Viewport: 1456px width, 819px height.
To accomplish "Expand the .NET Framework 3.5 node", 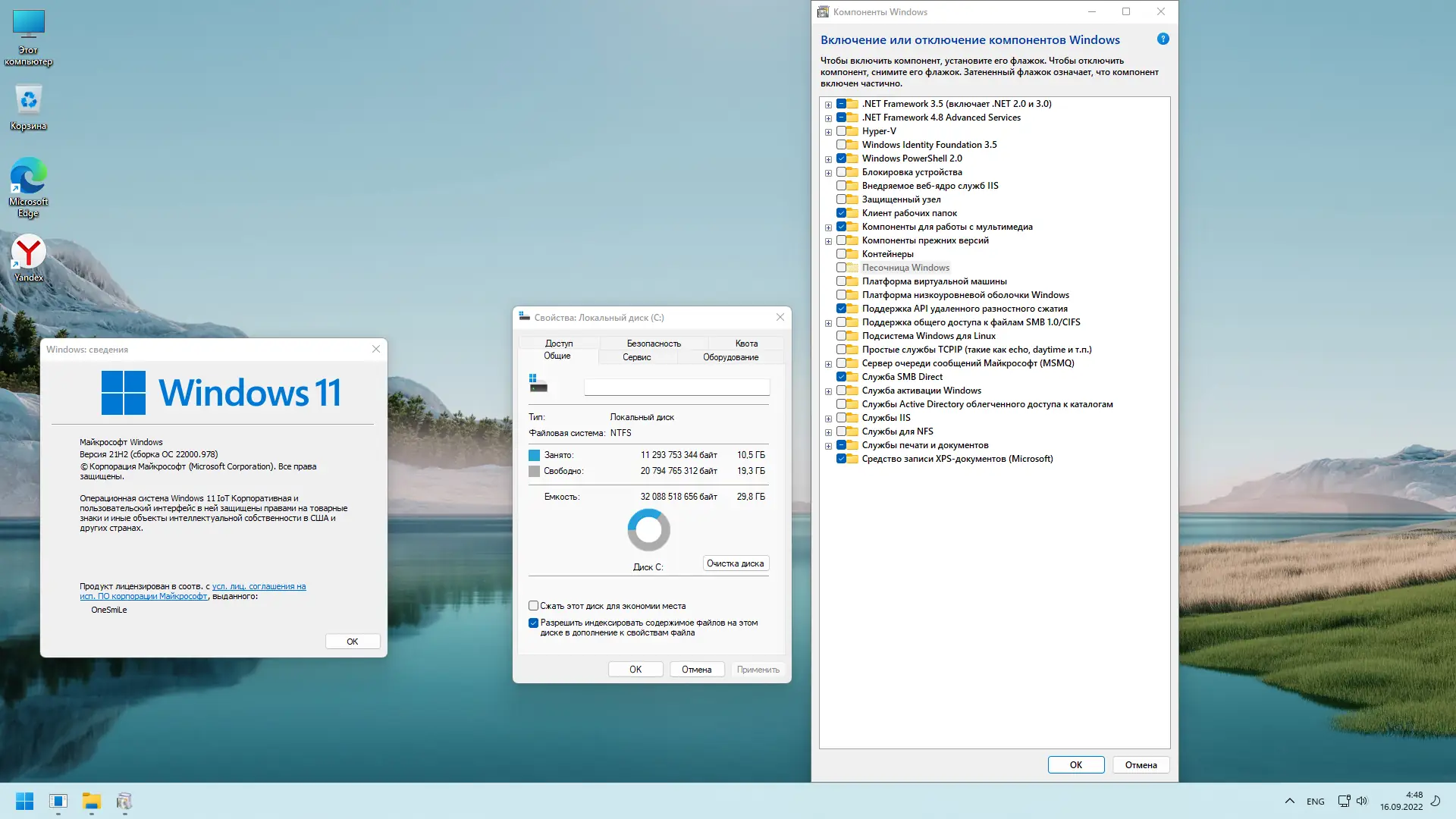I will tap(828, 105).
